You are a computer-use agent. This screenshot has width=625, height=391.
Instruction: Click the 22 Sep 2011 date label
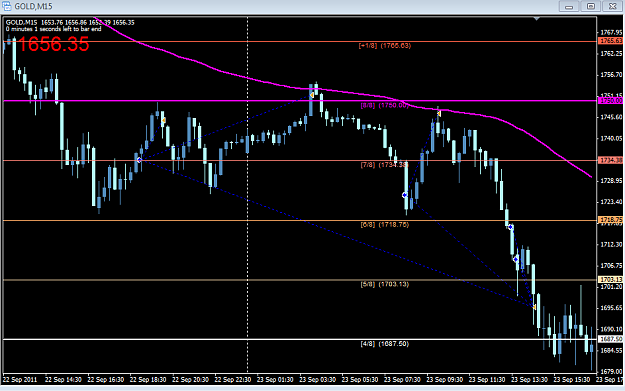(20, 380)
